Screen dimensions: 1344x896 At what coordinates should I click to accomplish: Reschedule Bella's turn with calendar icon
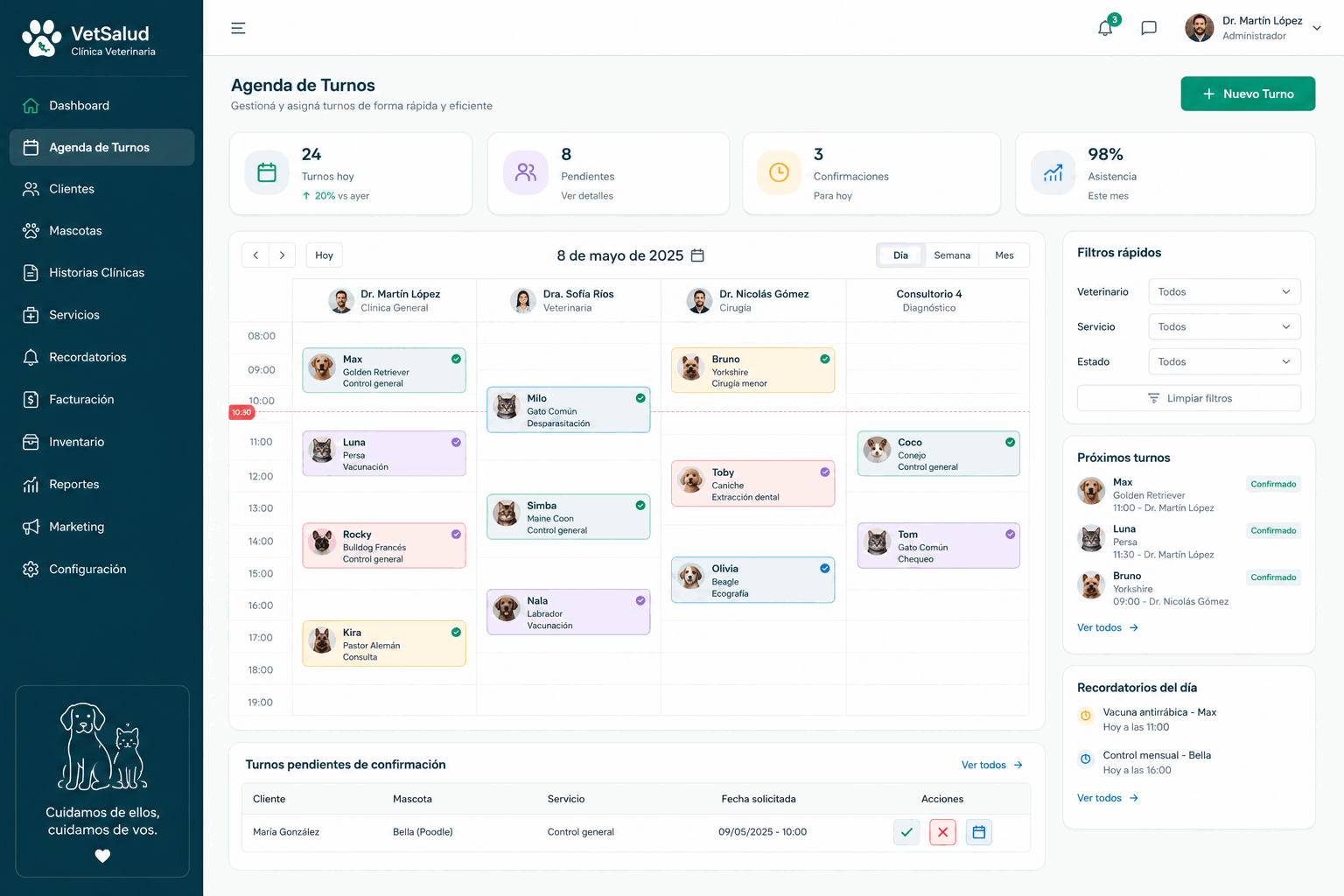point(979,832)
